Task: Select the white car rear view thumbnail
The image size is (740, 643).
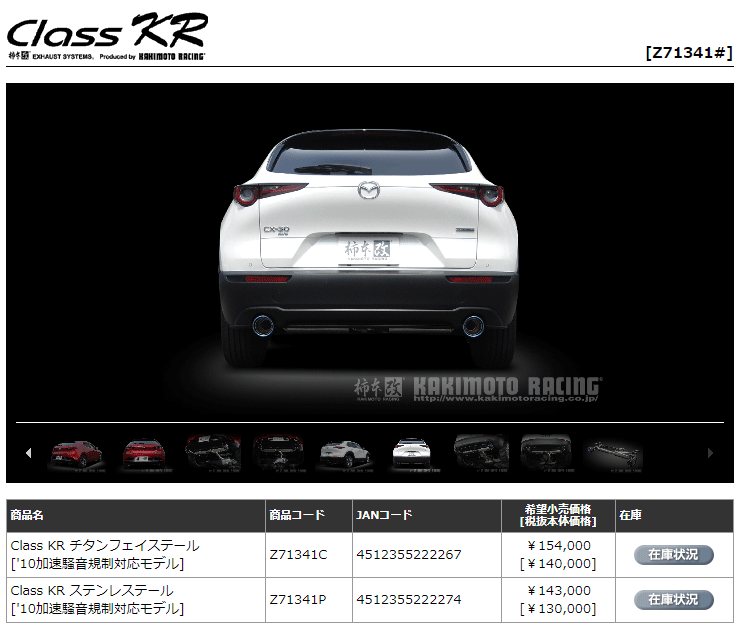Action: click(x=411, y=453)
